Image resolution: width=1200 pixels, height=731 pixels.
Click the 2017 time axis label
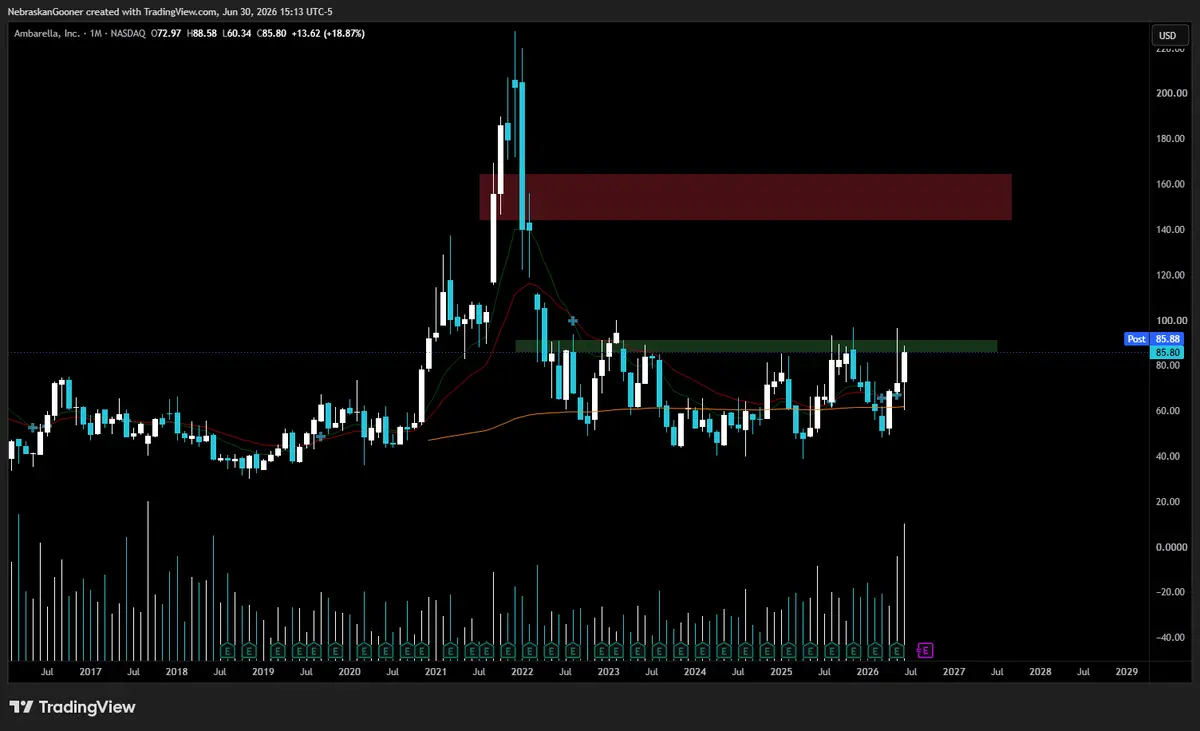[90, 673]
